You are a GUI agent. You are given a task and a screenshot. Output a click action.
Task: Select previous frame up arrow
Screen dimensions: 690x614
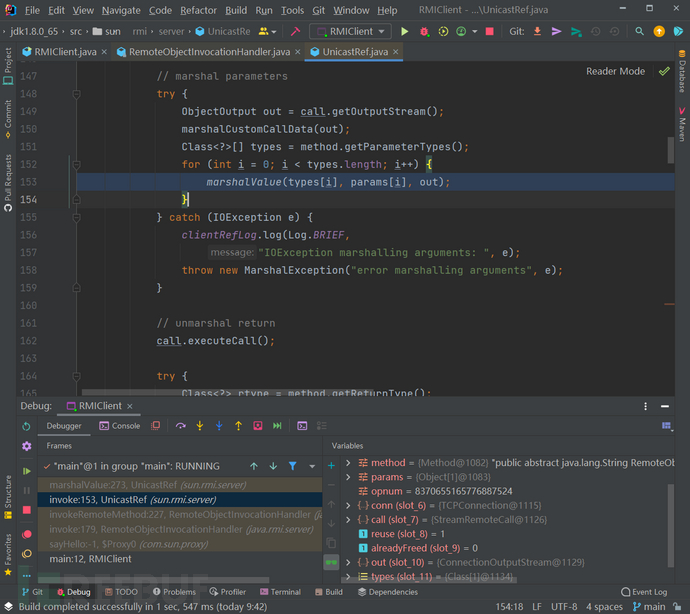point(254,466)
